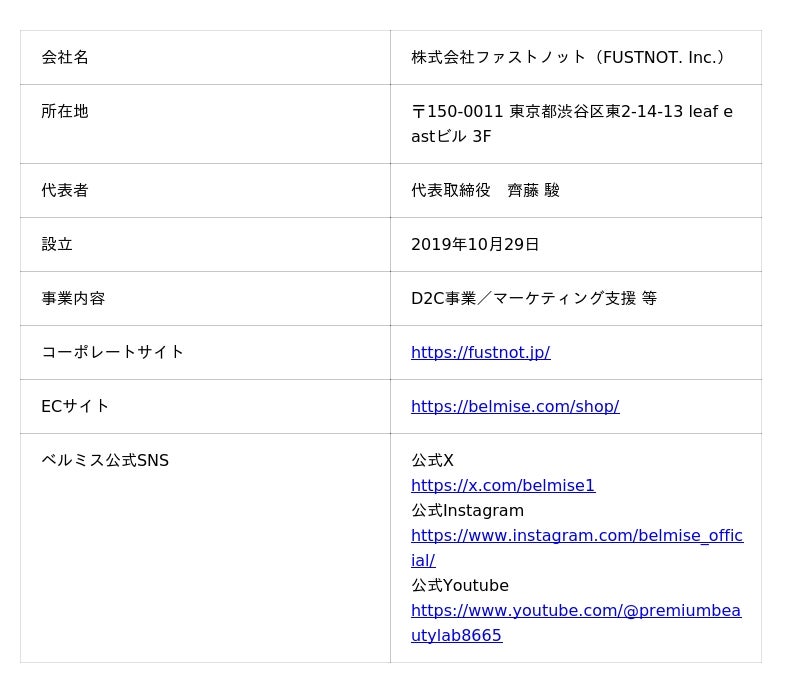Click the 会社名 label cell
Screen dimensions: 800x693
(x=65, y=57)
